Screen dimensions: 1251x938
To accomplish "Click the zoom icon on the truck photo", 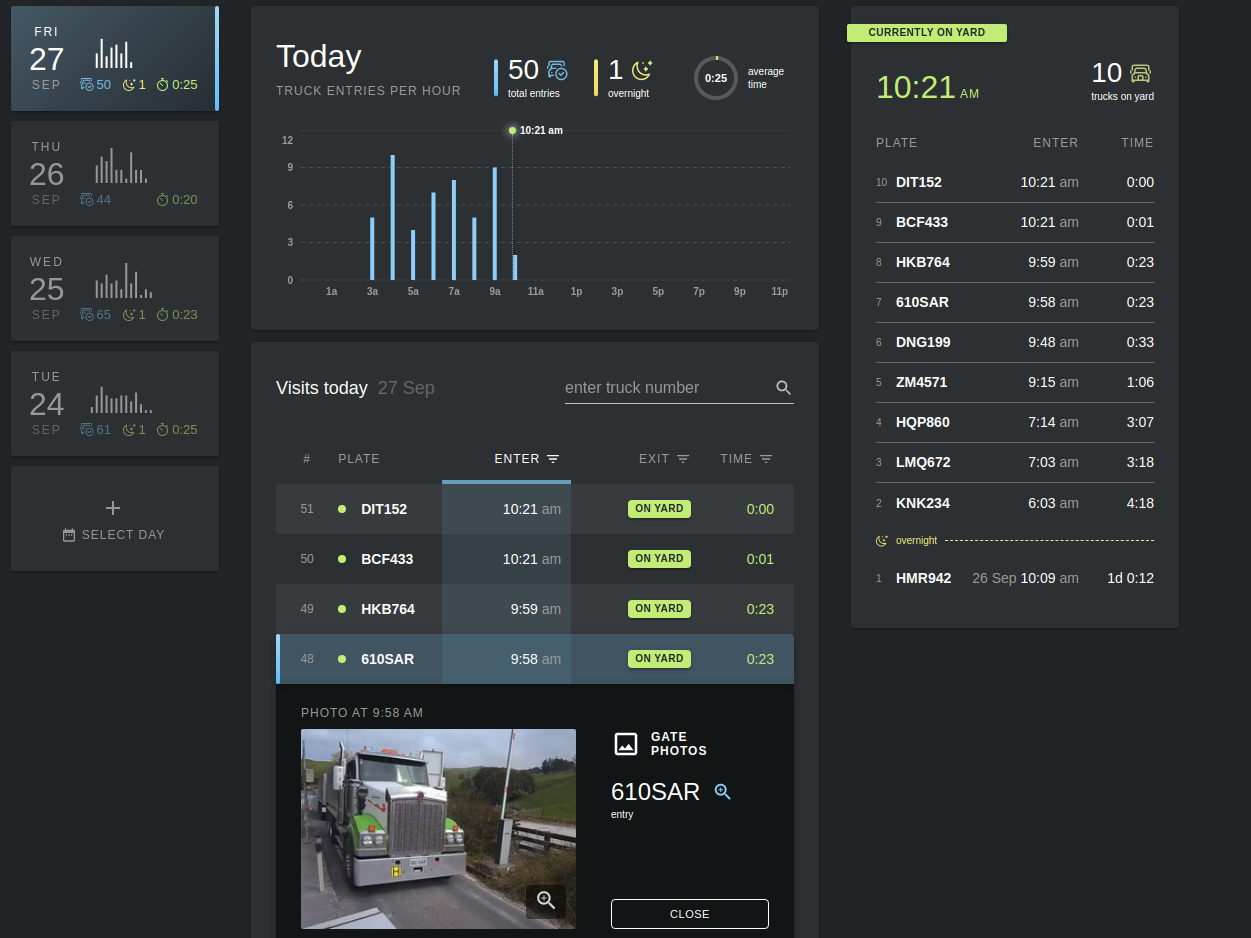I will point(546,900).
